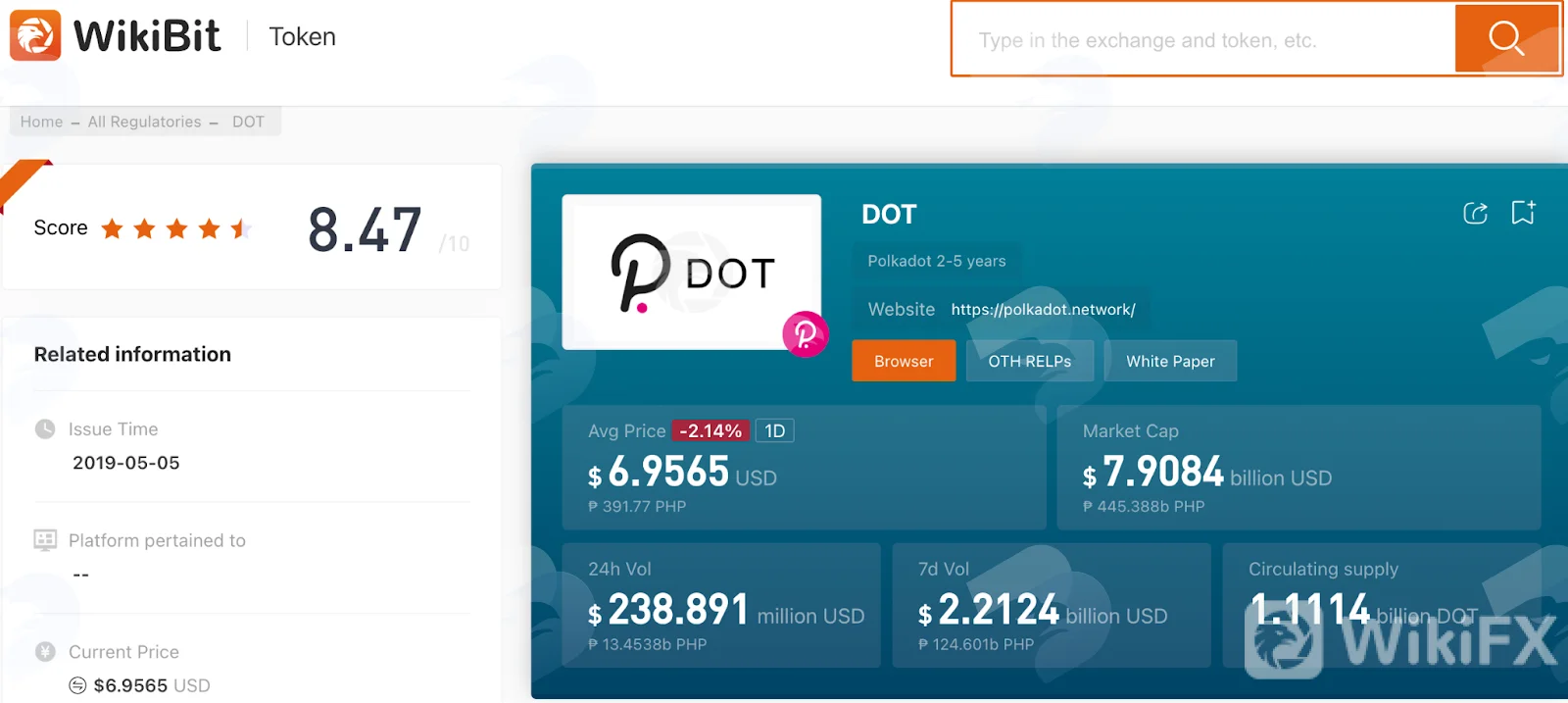Click the share icon on DOT card

point(1475,213)
